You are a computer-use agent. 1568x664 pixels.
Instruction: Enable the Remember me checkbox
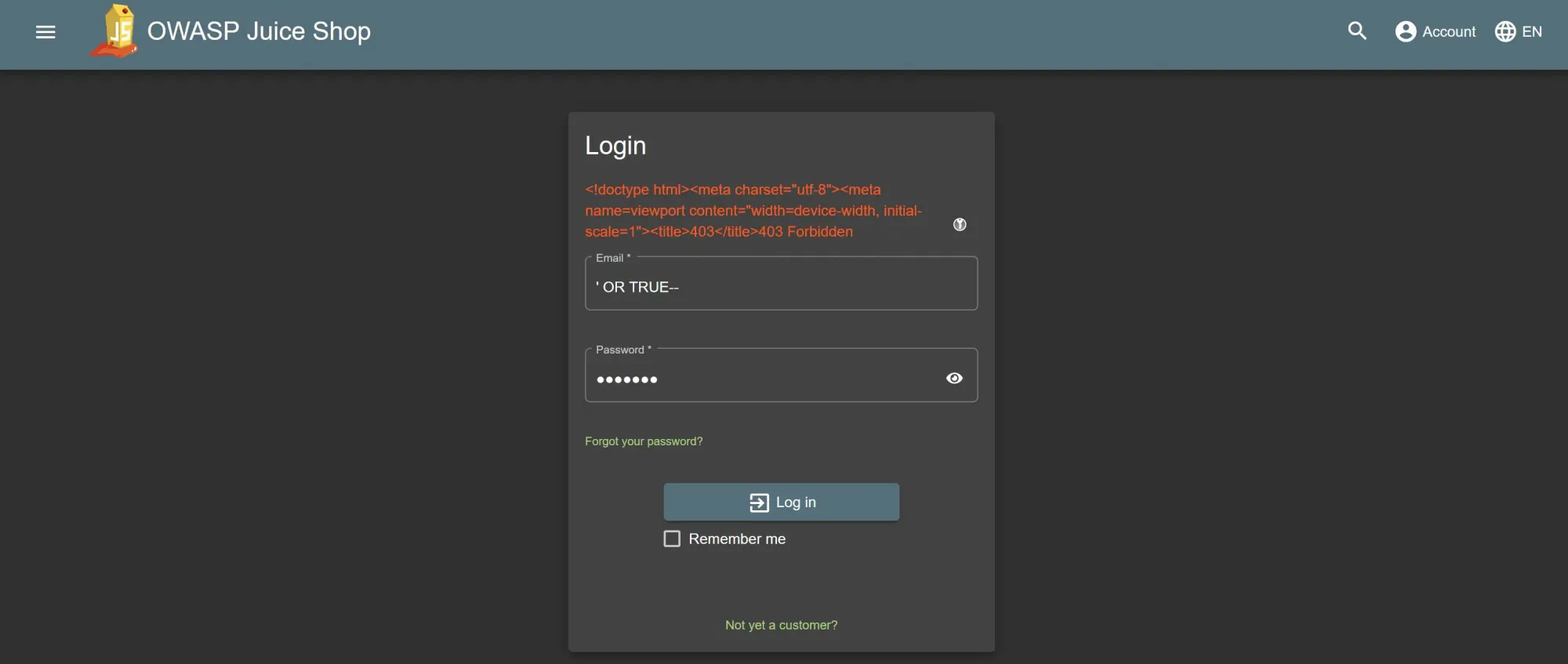[672, 539]
